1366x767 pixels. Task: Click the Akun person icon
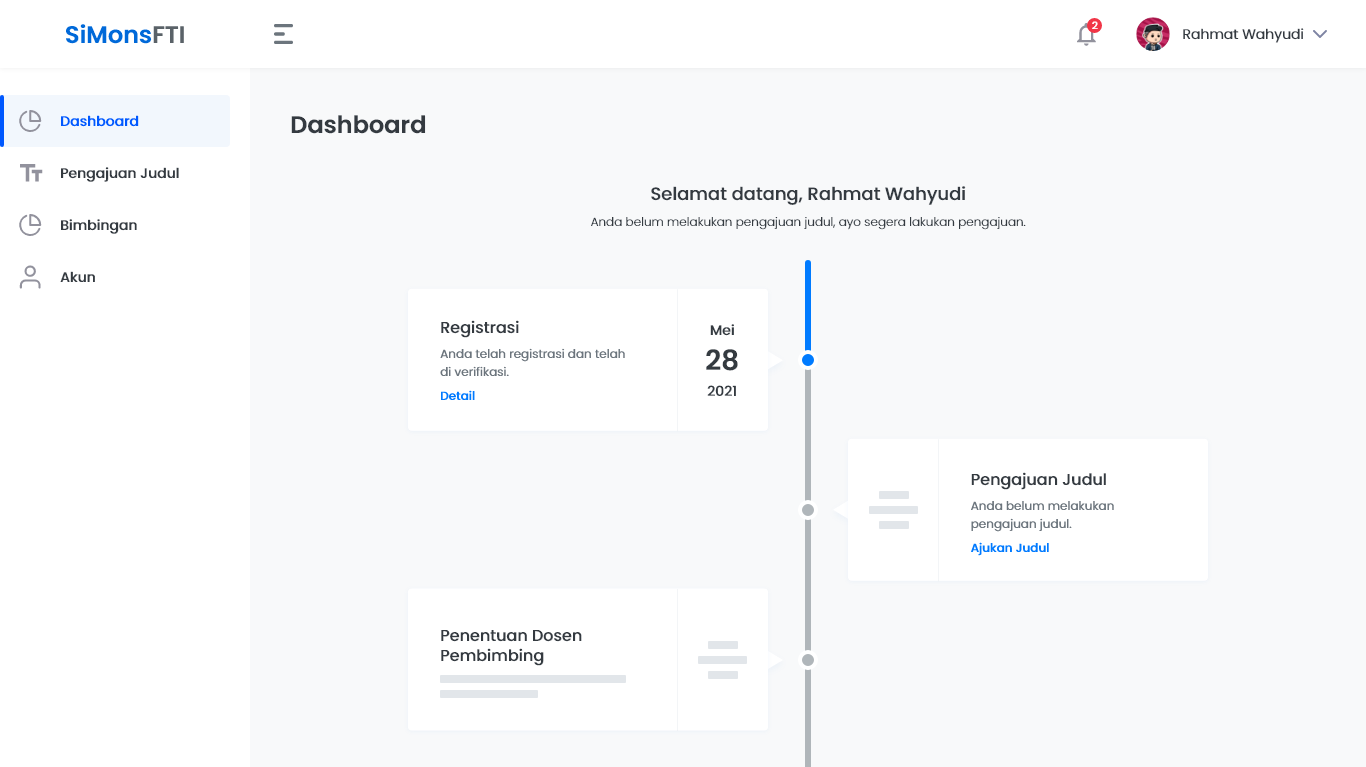click(31, 277)
